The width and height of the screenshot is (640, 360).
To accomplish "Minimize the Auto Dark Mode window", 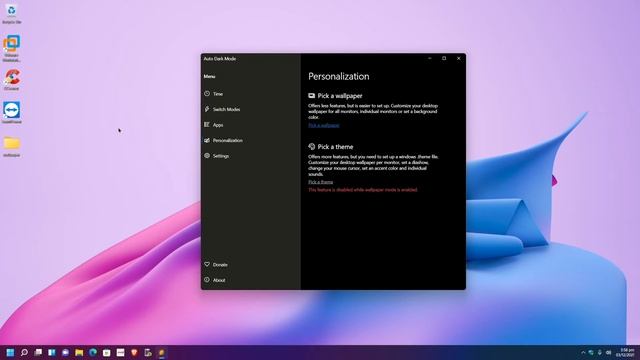I will click(x=430, y=58).
